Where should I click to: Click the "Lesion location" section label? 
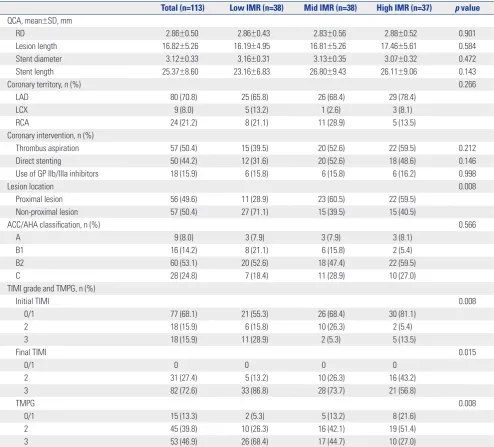(x=30, y=186)
